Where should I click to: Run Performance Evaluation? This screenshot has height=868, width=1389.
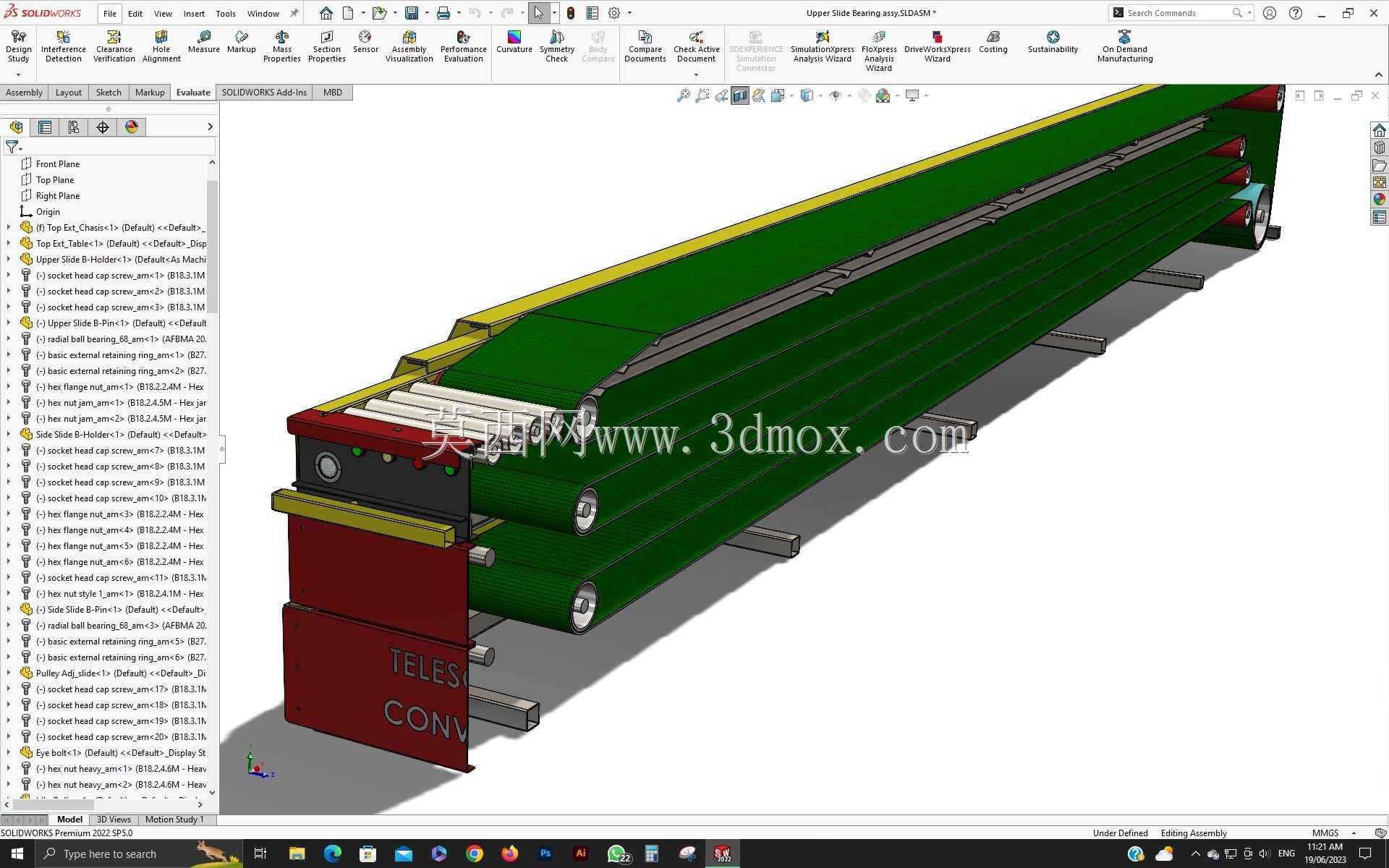tap(464, 46)
